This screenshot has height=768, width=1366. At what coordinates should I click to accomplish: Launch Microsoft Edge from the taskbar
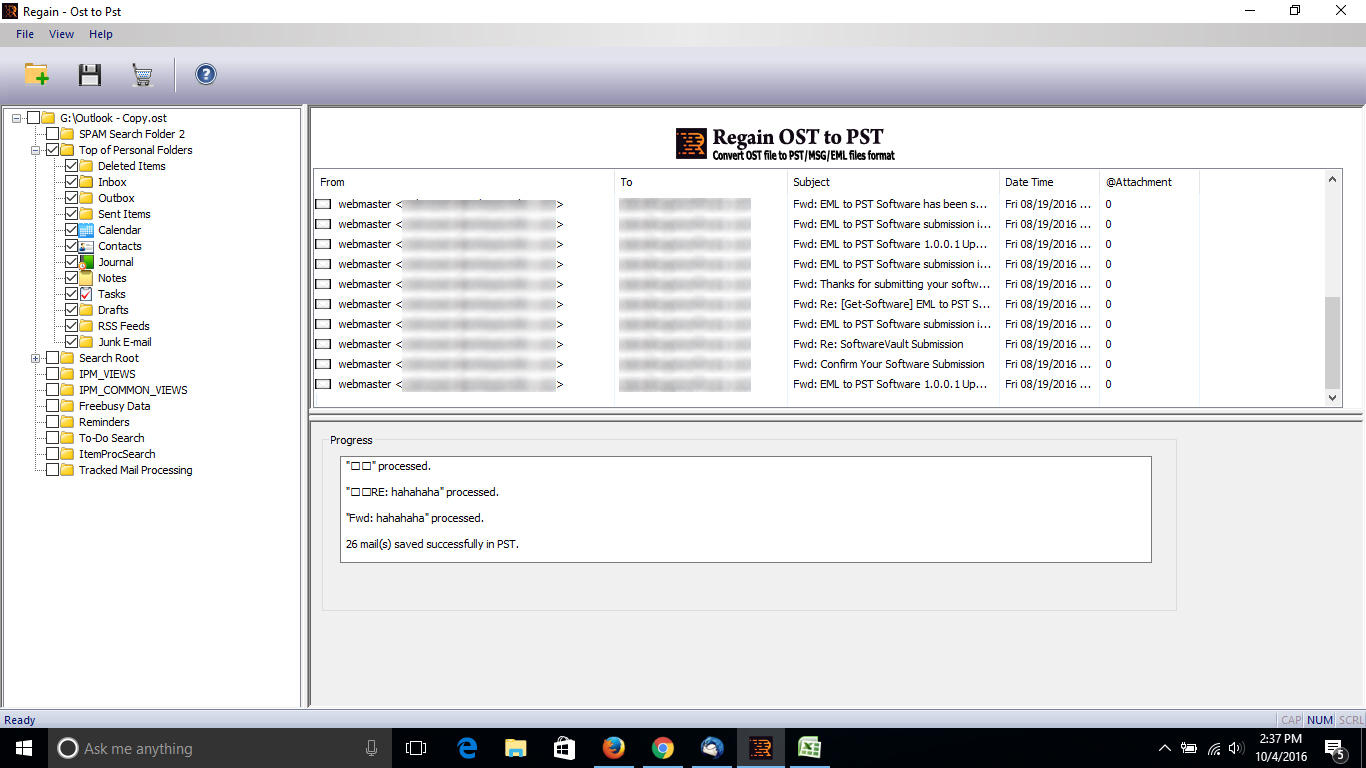click(x=467, y=748)
